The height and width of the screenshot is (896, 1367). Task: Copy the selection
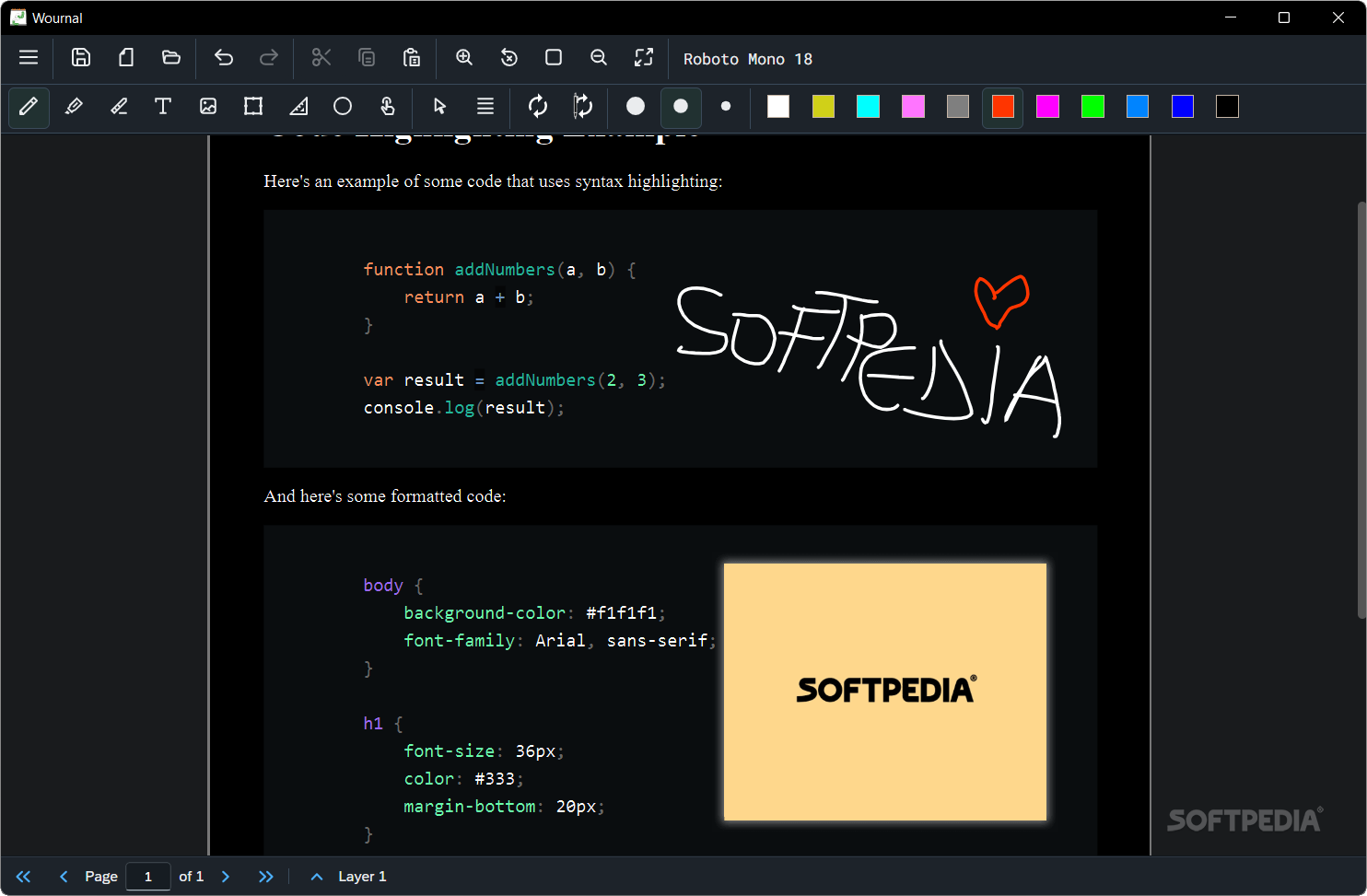pos(367,58)
